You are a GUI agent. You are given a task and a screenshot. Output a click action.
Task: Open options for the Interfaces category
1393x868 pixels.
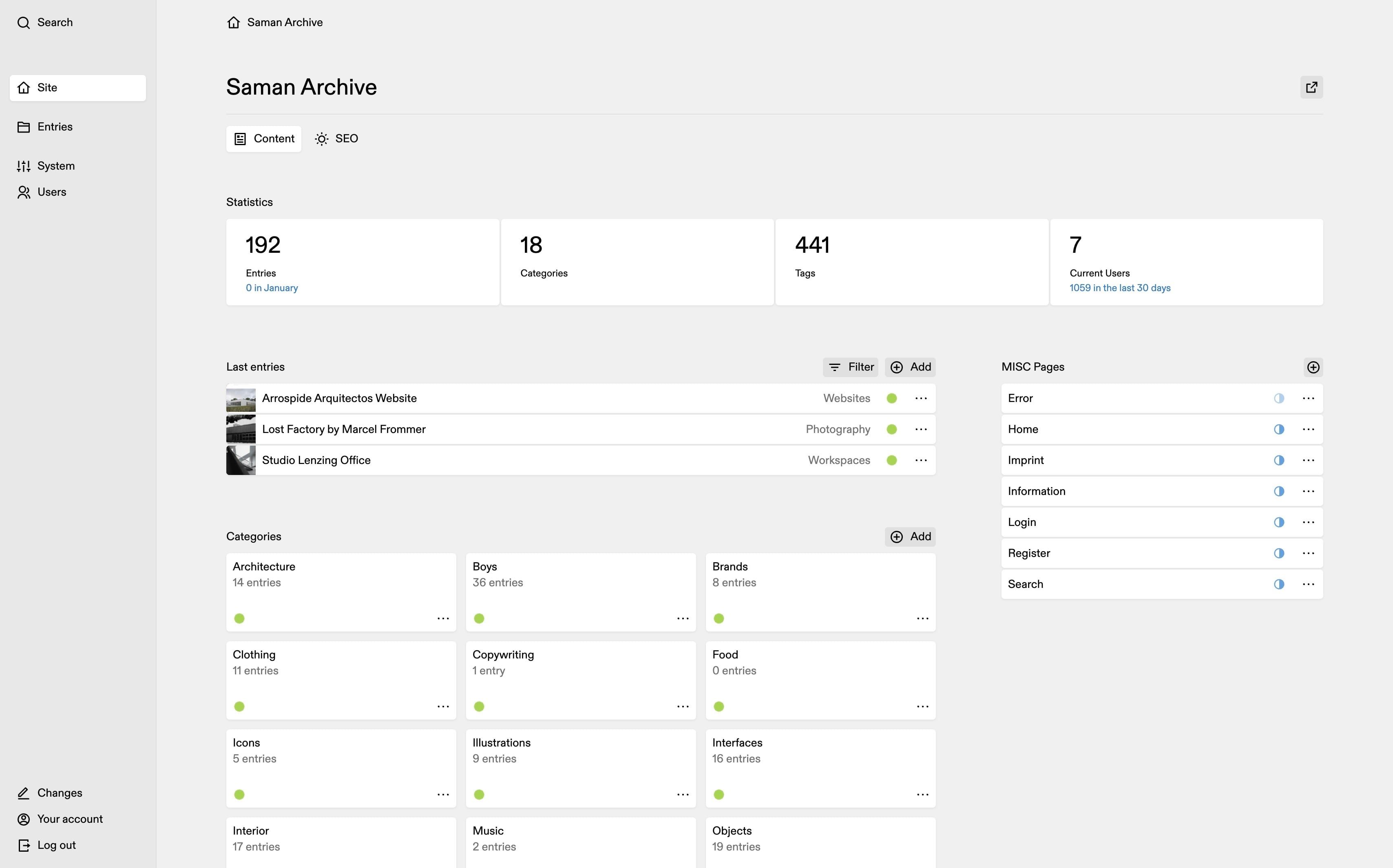pos(922,795)
